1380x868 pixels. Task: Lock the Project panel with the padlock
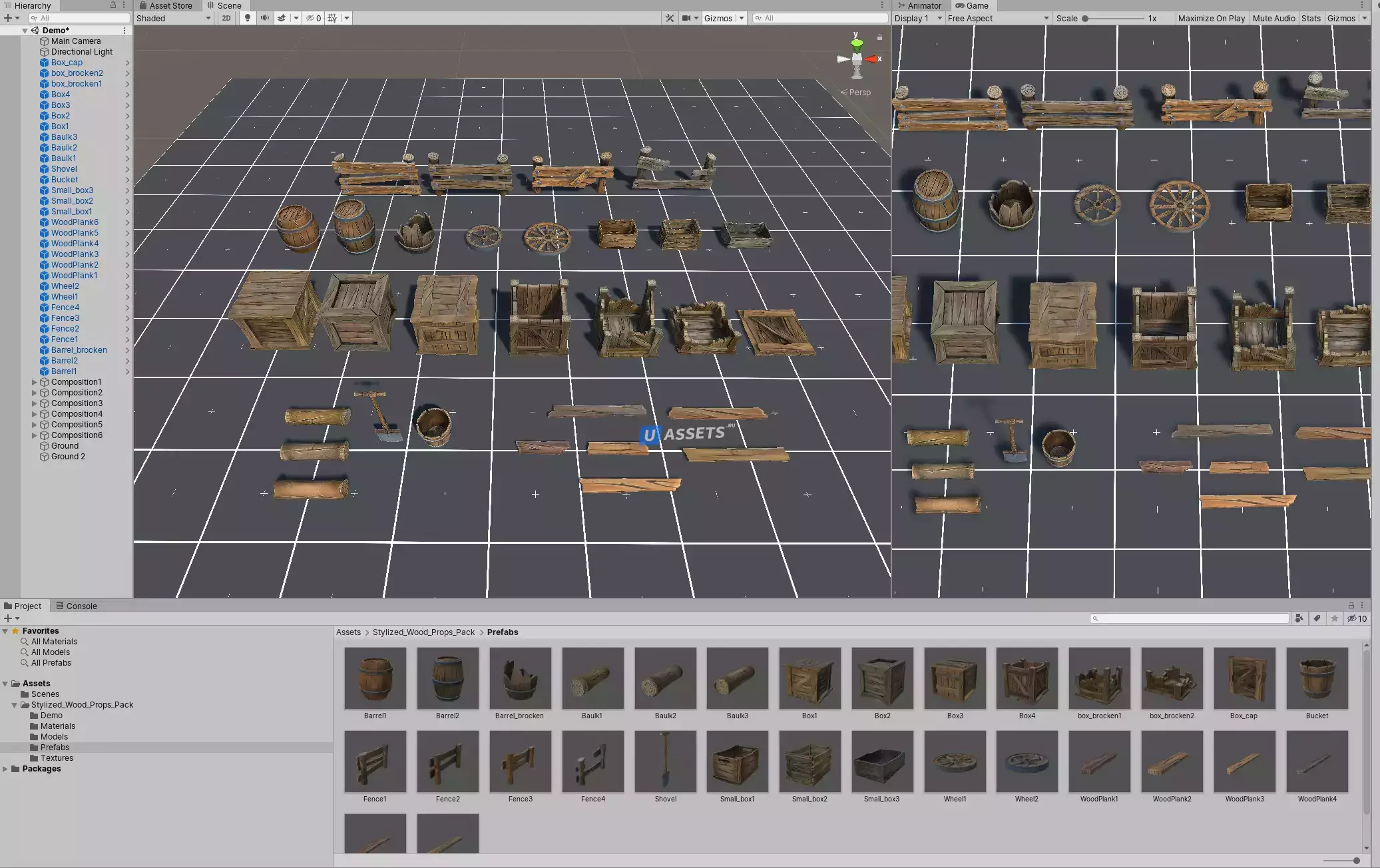pos(1351,605)
